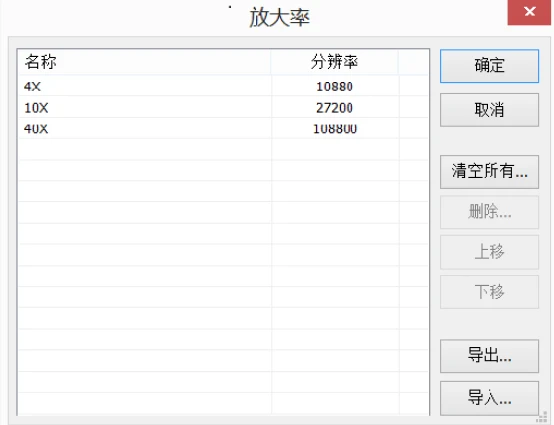Click the 确定 button to confirm
Screen dimensions: 554x425
pyautogui.click(x=489, y=66)
